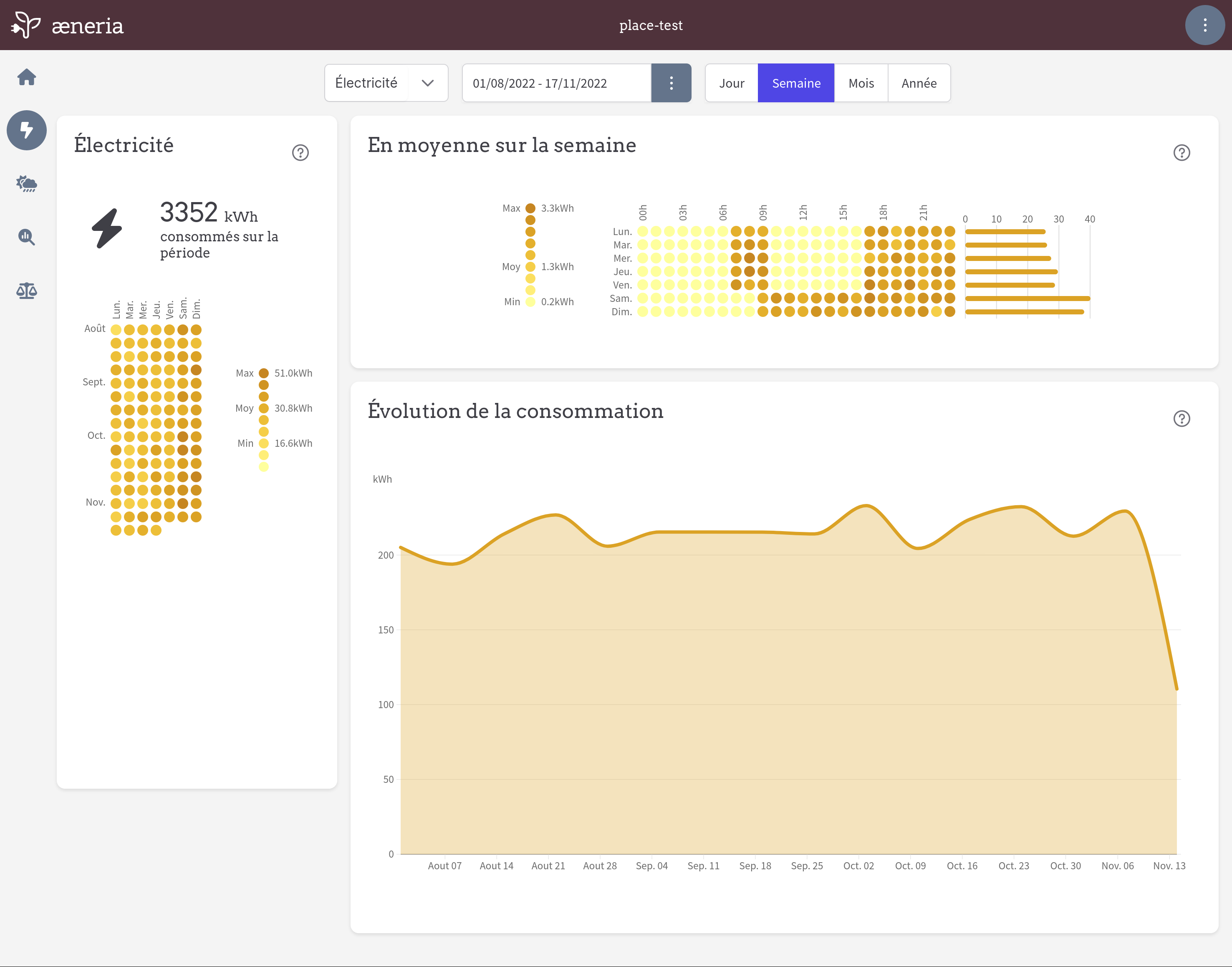This screenshot has height=967, width=1232.
Task: Switch period view to Jour
Action: point(731,83)
